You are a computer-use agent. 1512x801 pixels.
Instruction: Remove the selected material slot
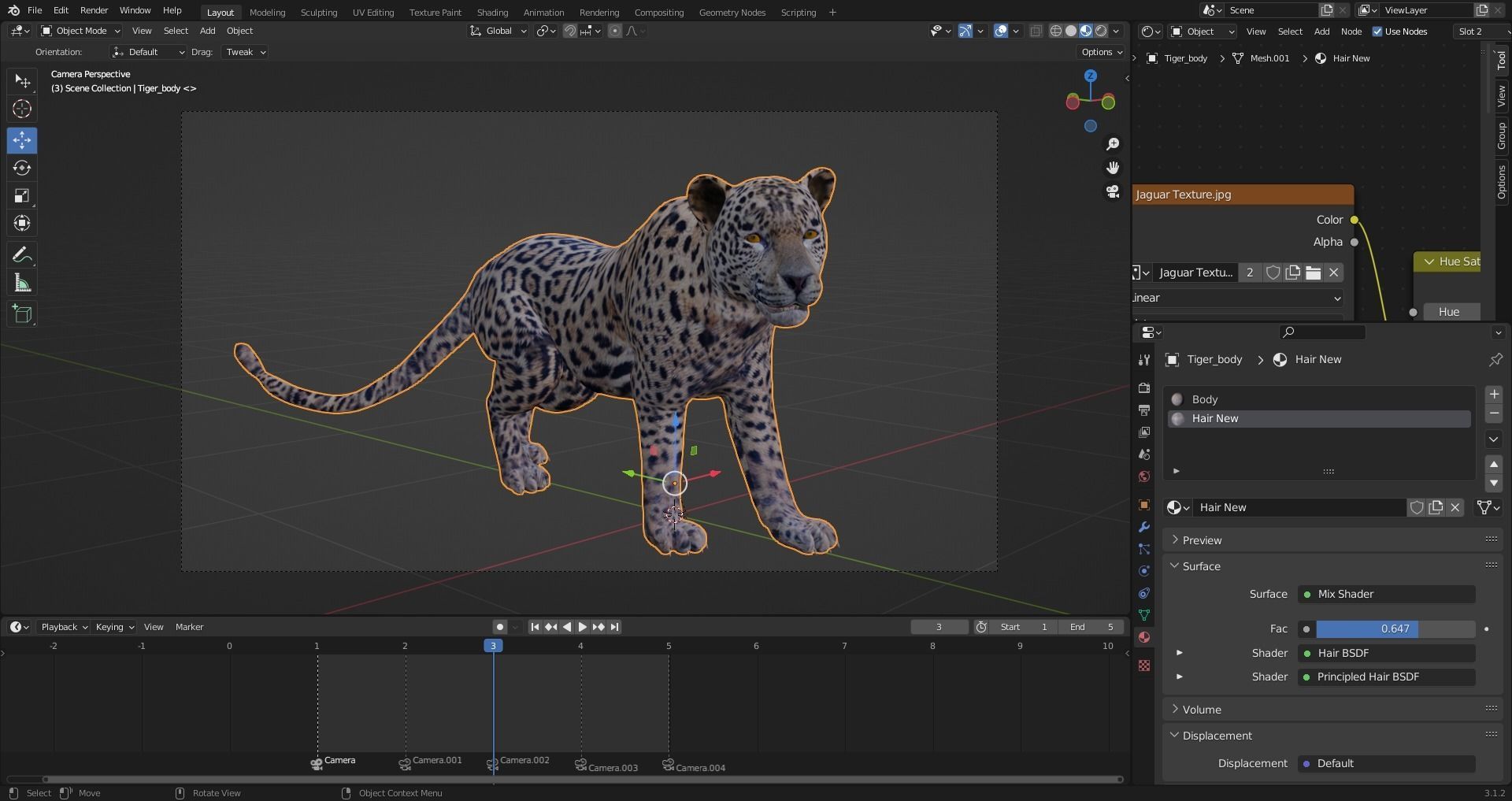1494,413
